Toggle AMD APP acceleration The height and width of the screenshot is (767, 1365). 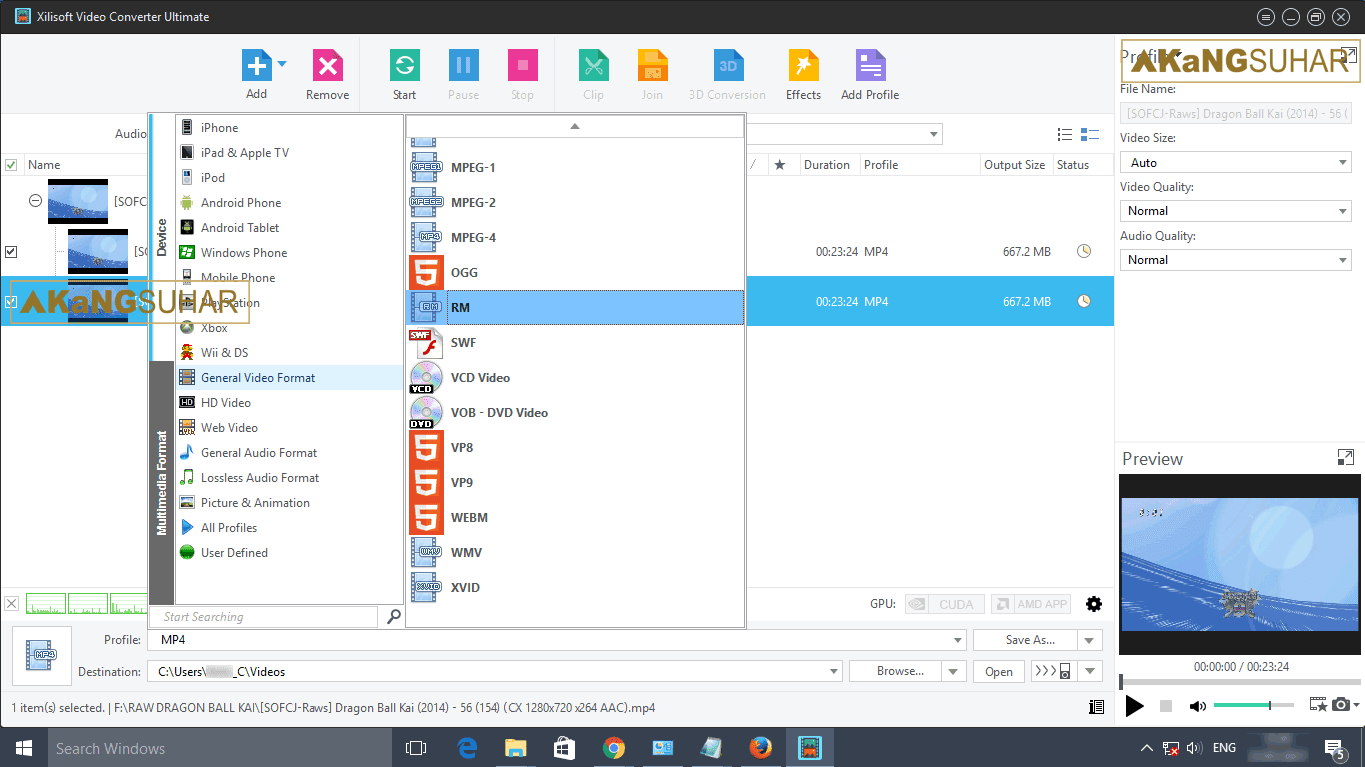1030,604
